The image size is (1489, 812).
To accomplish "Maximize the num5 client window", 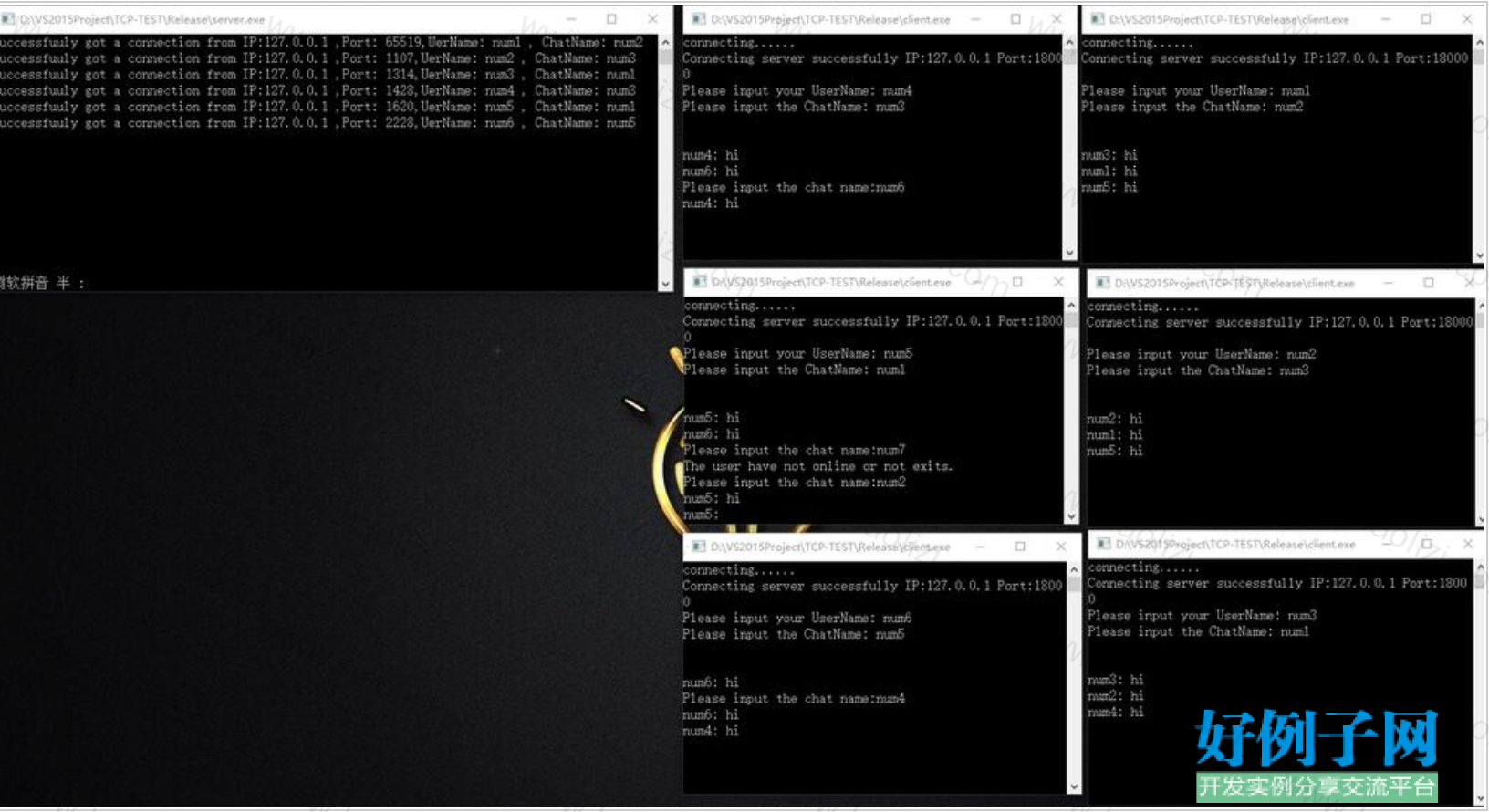I will pyautogui.click(x=1017, y=283).
